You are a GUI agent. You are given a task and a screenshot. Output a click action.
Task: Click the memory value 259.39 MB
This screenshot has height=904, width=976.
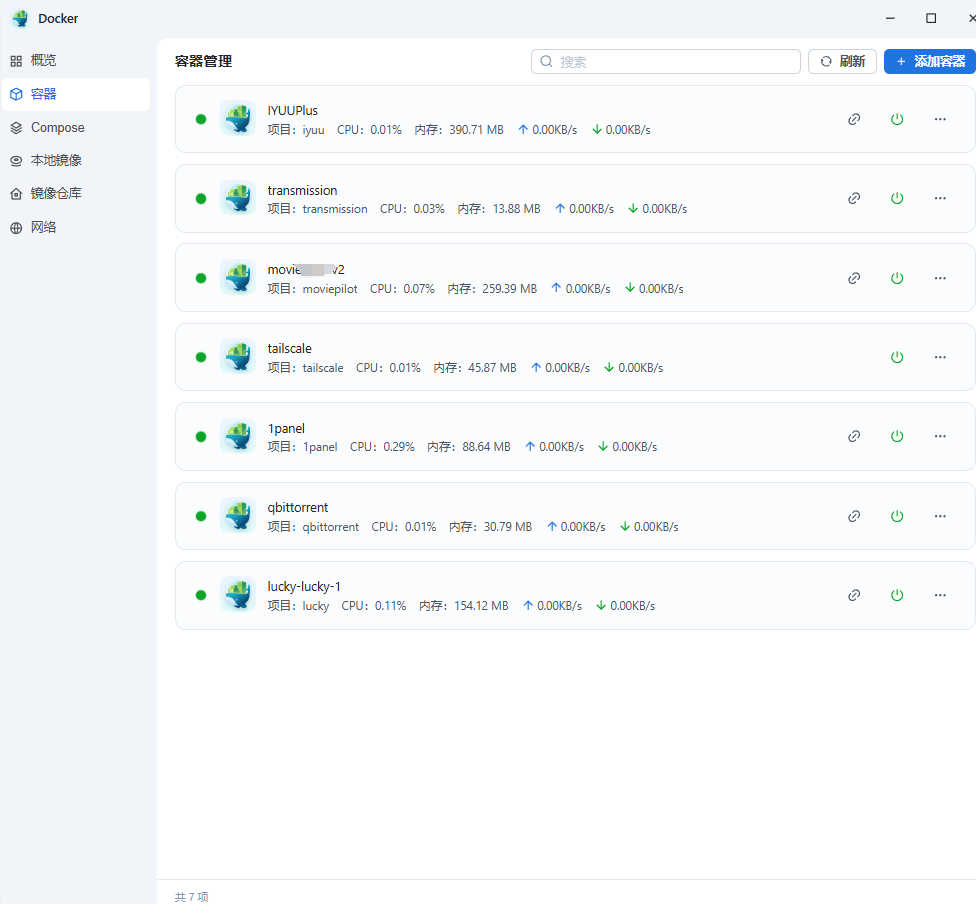509,288
